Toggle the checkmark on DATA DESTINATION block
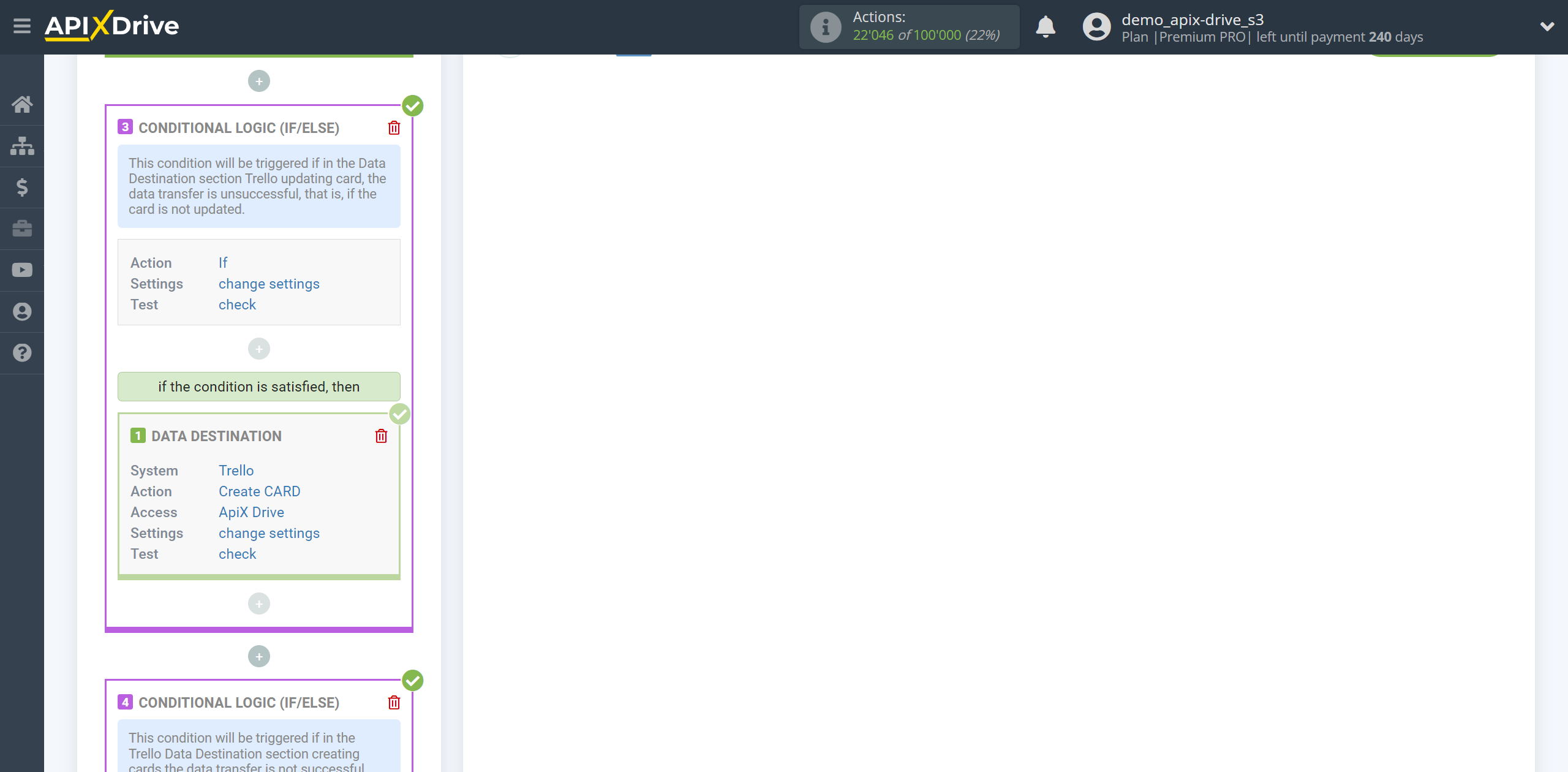1568x772 pixels. [x=400, y=413]
